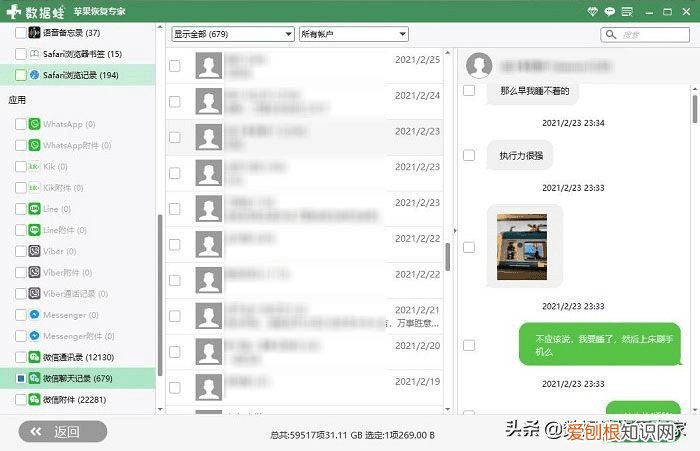
Task: Select 微信聊天记录 (679) category
Action: 78,378
